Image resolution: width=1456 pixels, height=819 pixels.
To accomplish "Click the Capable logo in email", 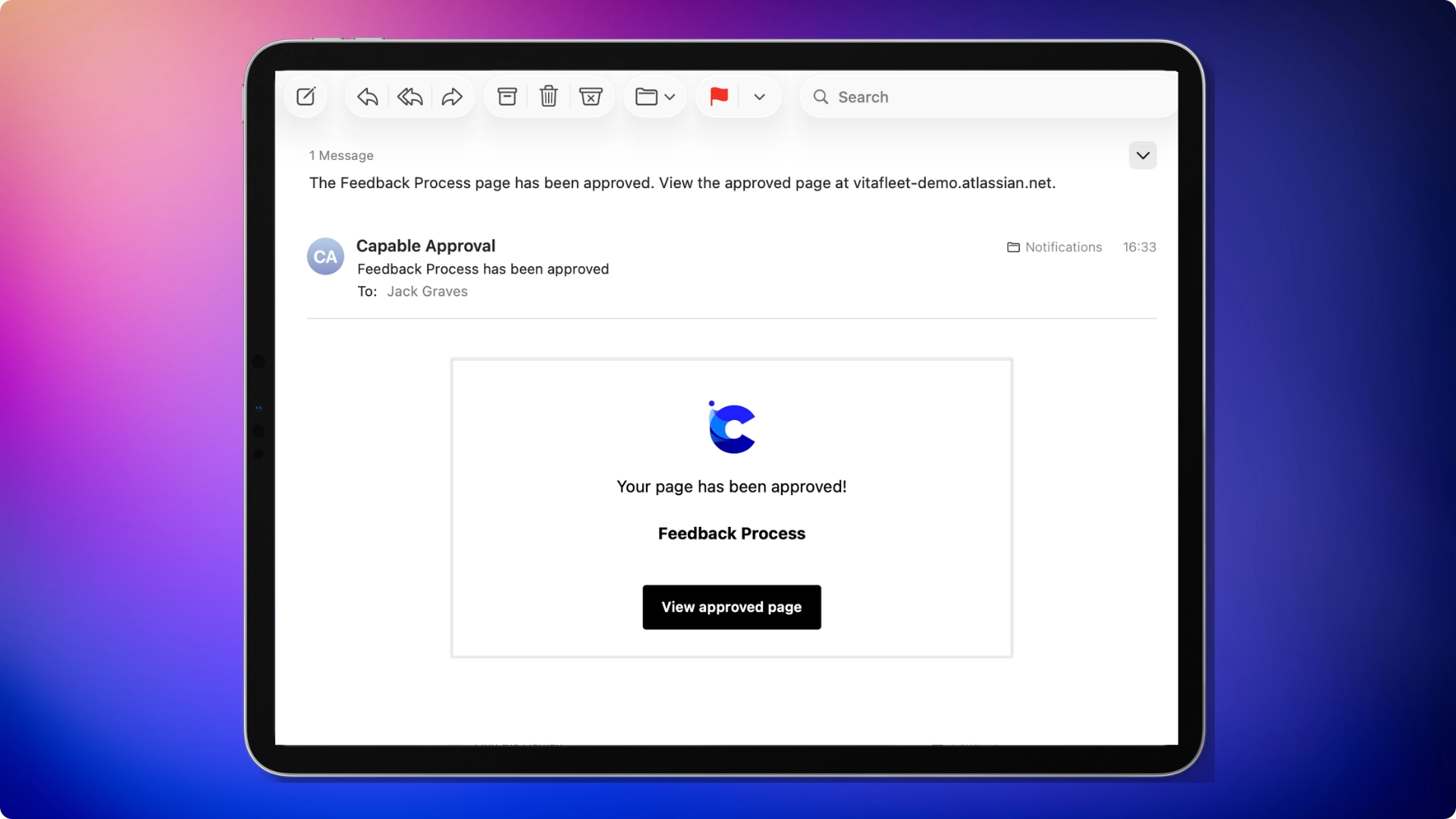I will (x=732, y=428).
